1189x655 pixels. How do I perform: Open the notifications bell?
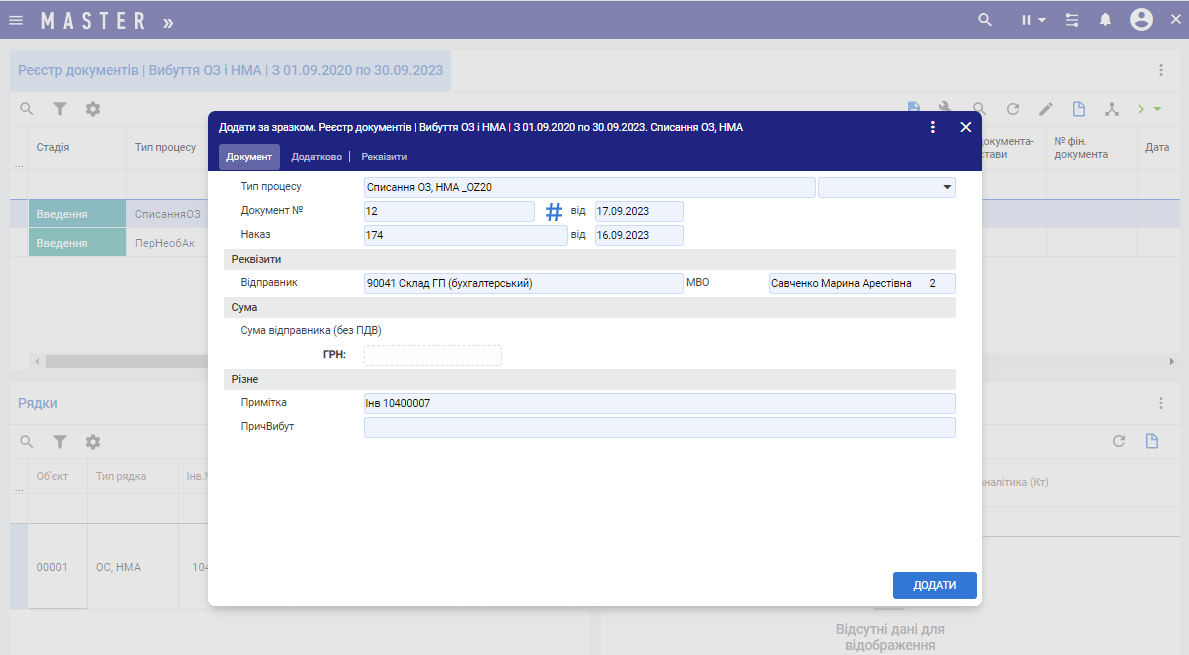(1105, 20)
